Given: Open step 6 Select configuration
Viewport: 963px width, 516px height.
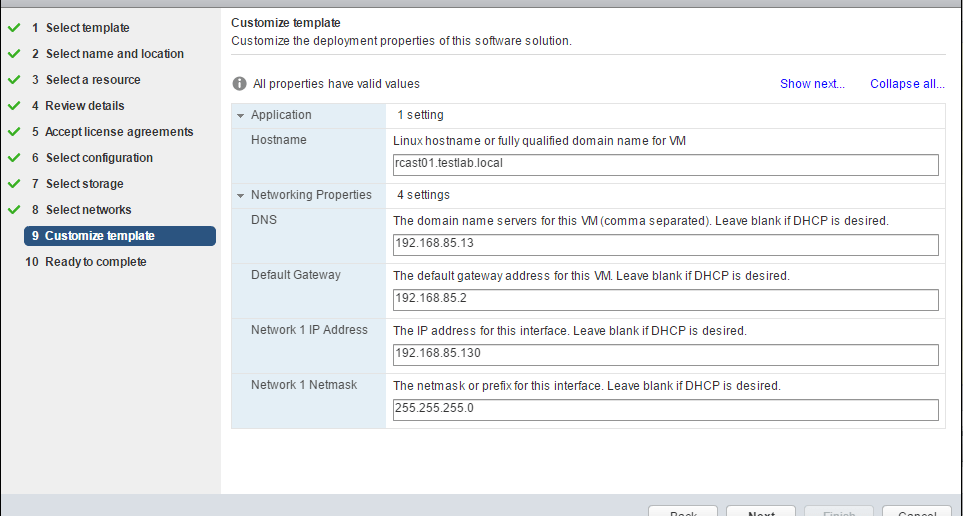Looking at the screenshot, I should (98, 158).
